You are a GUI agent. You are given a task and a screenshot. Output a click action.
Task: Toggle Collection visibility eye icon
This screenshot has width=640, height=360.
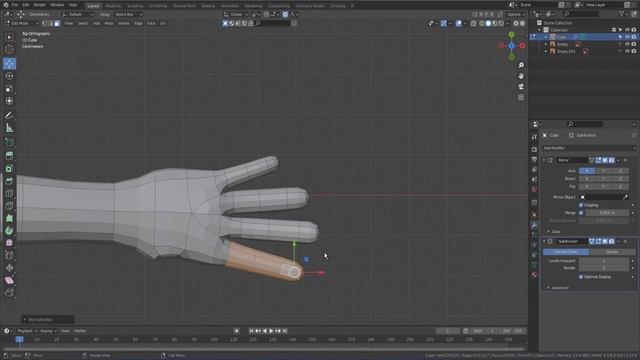point(627,30)
